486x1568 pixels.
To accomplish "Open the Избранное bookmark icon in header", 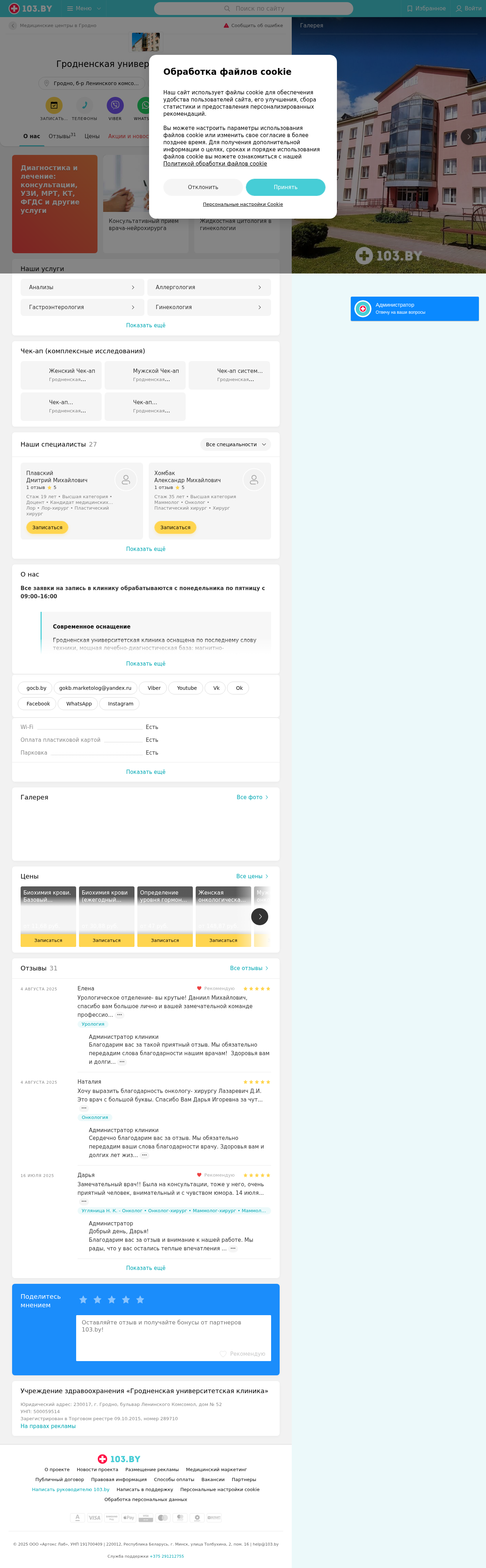I will [410, 9].
